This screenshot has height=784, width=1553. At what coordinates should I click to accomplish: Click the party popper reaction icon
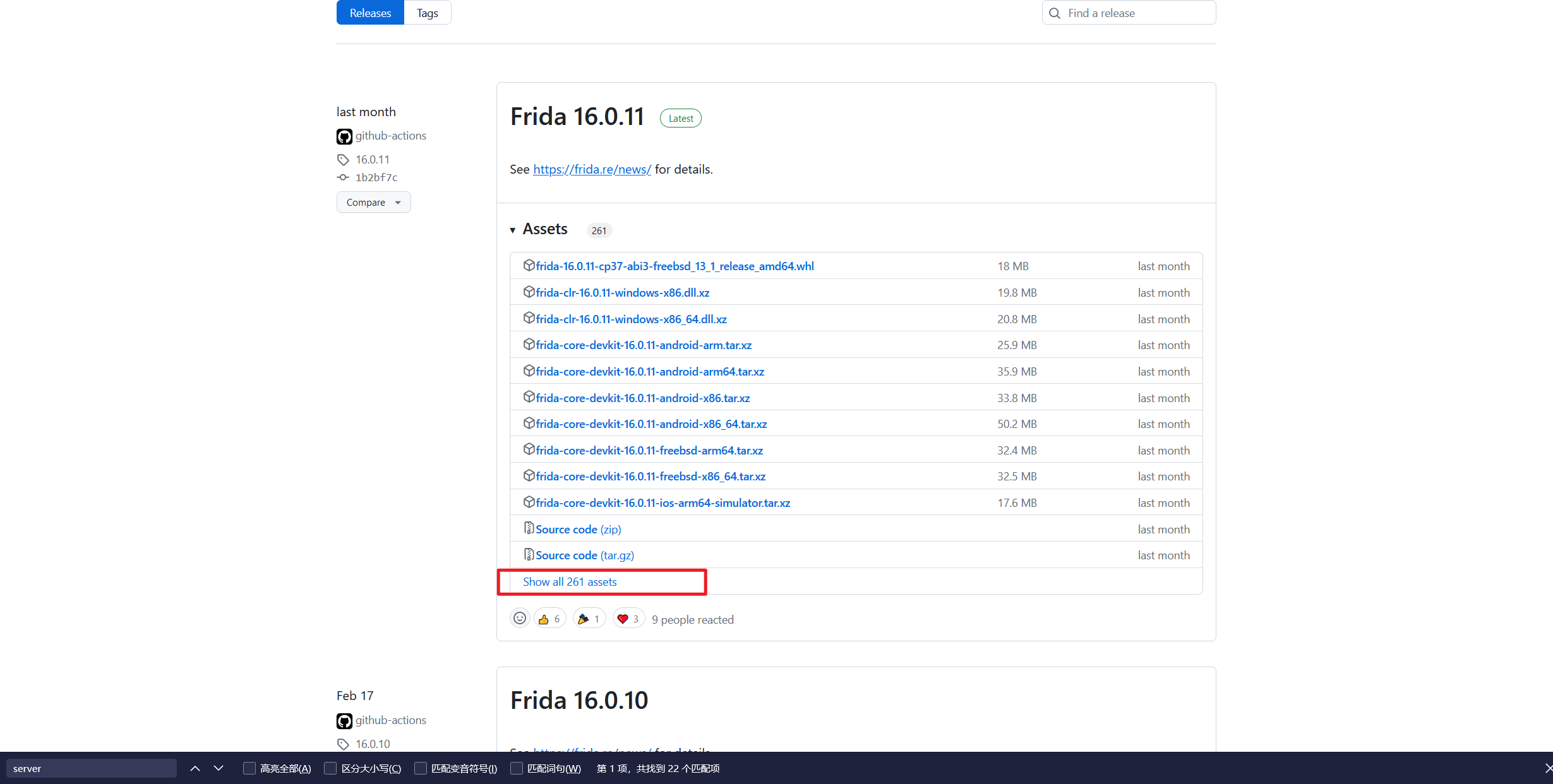click(583, 619)
